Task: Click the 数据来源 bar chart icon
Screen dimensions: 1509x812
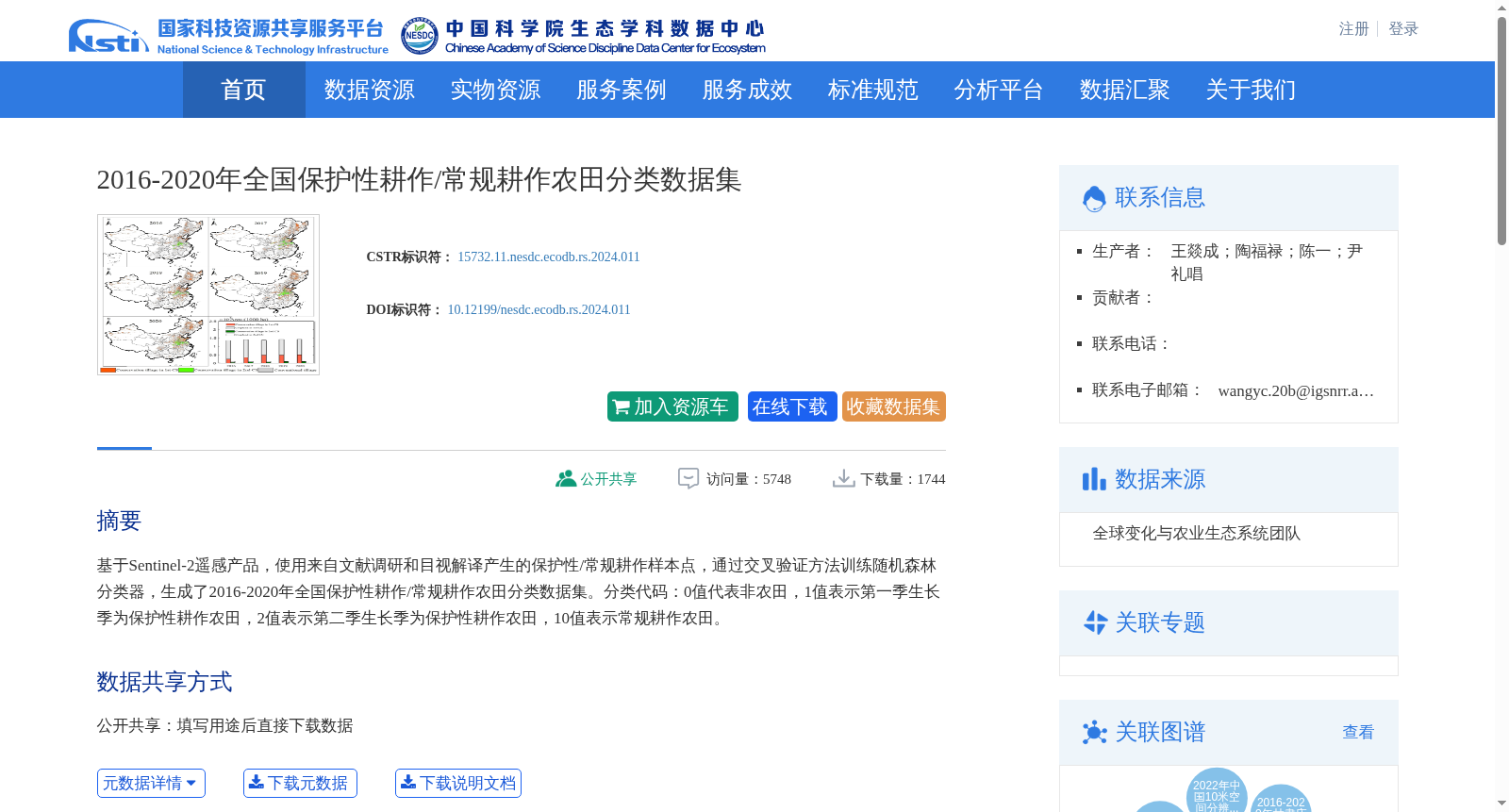Action: [1094, 479]
